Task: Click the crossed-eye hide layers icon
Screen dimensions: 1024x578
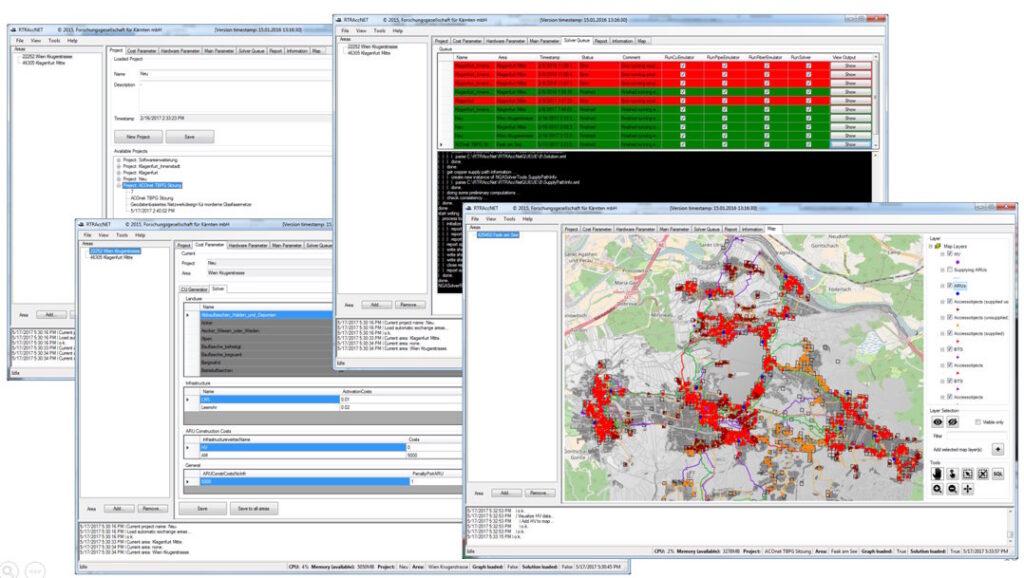Action: (953, 422)
